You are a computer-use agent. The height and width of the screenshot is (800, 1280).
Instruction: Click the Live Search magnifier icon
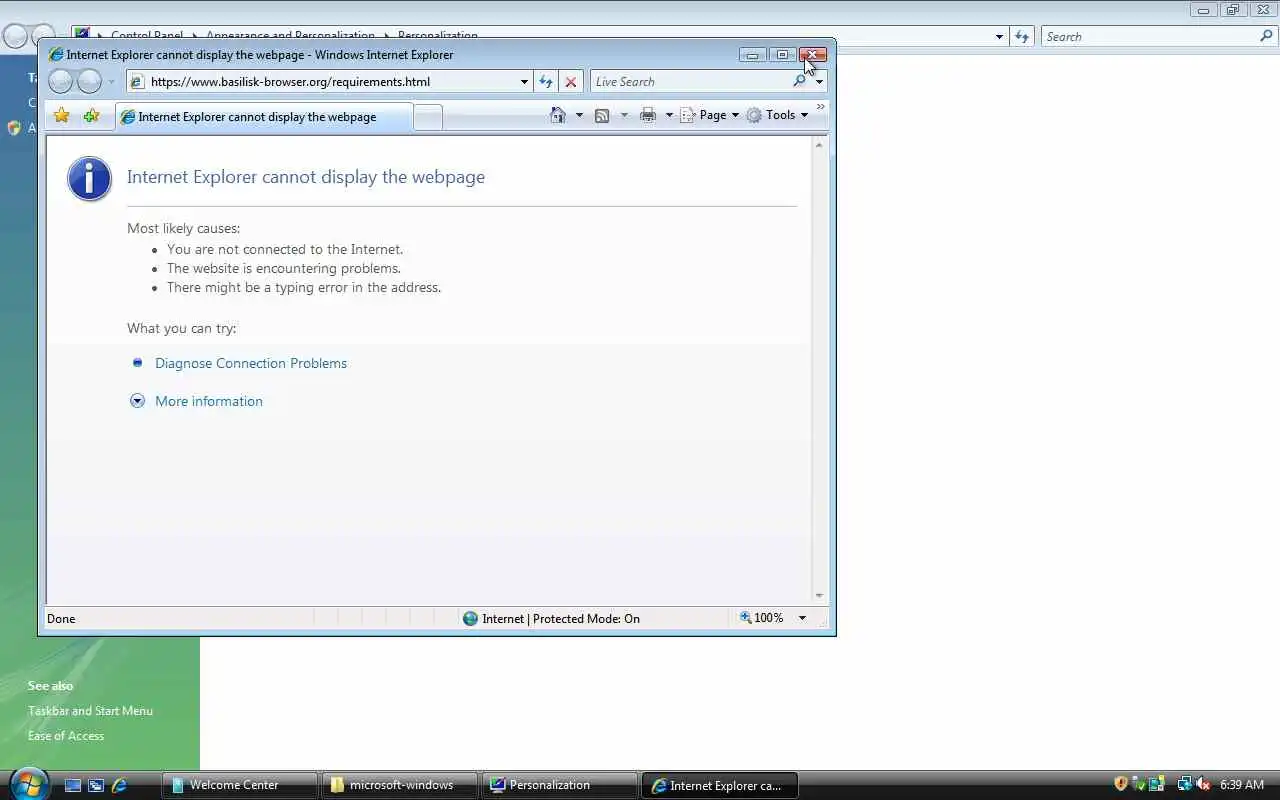pos(799,81)
